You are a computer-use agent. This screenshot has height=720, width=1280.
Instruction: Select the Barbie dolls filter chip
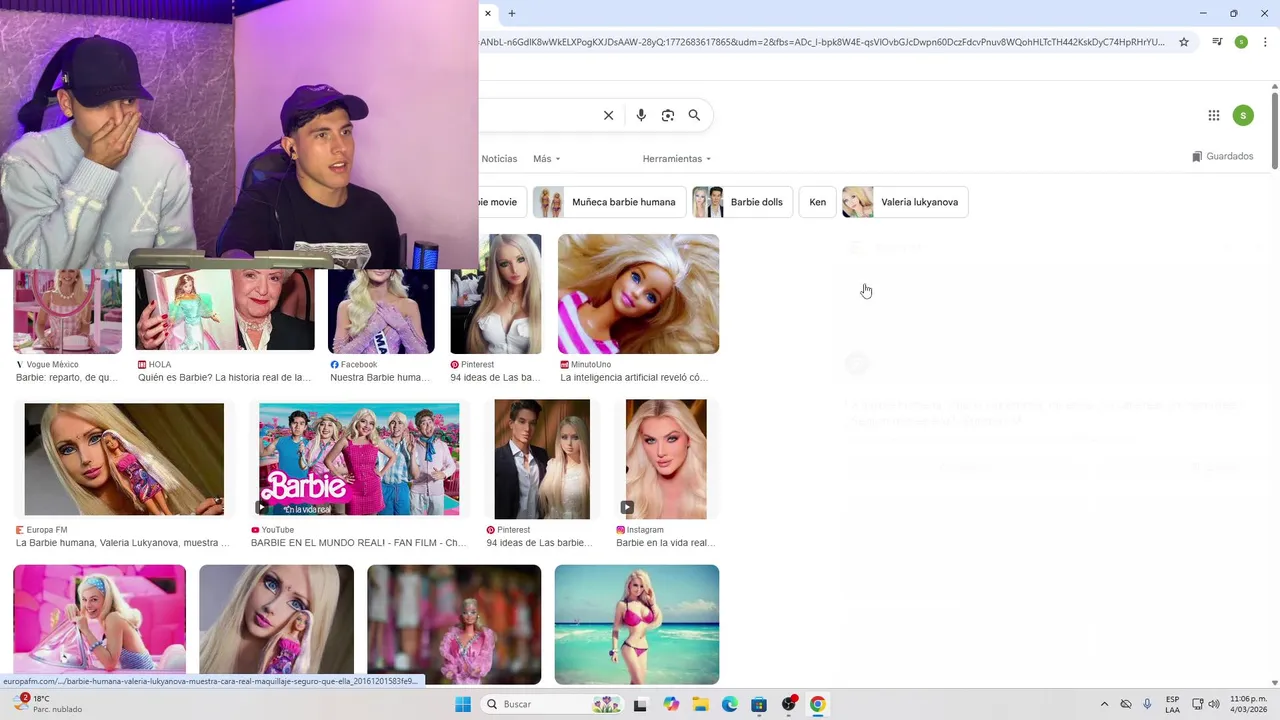742,202
